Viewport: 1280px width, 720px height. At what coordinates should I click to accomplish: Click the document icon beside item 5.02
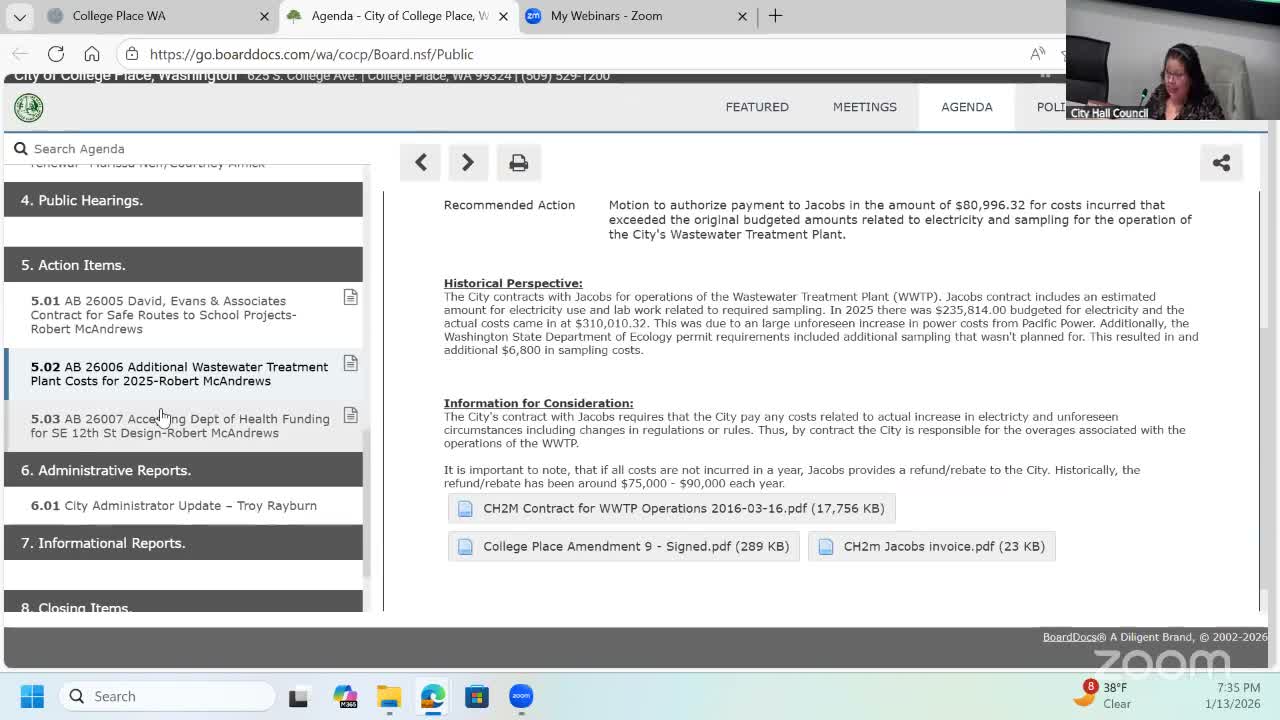(x=350, y=363)
